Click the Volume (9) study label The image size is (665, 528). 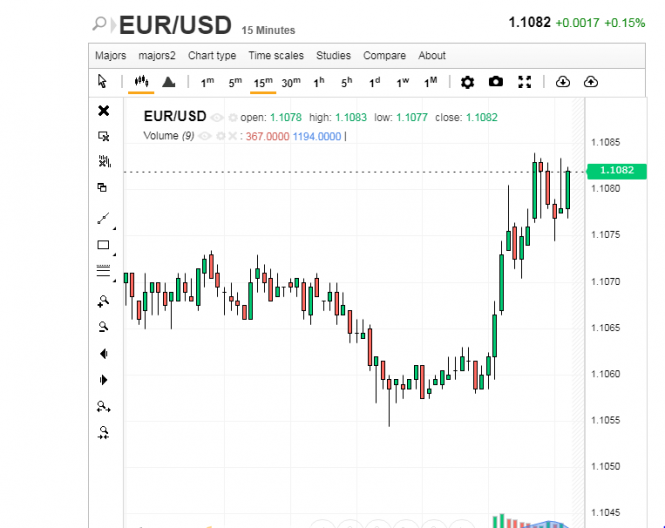pos(169,136)
